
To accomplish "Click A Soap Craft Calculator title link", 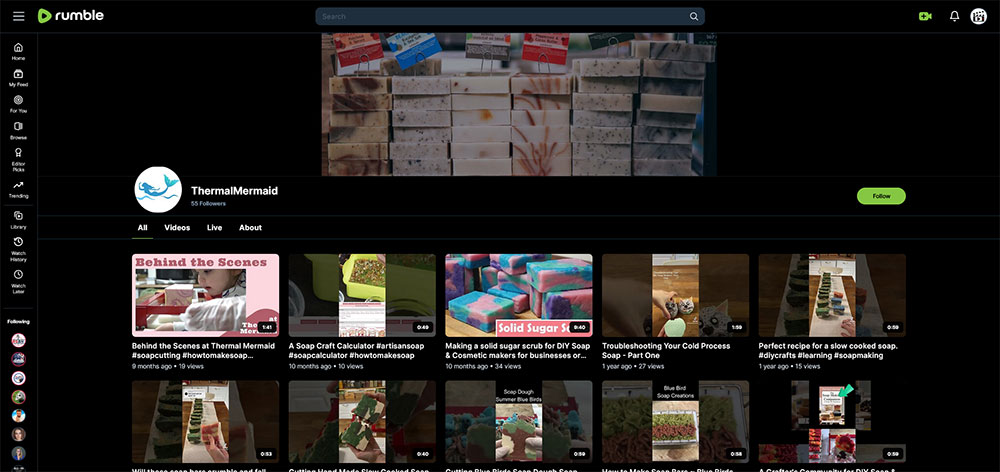I will pos(359,350).
